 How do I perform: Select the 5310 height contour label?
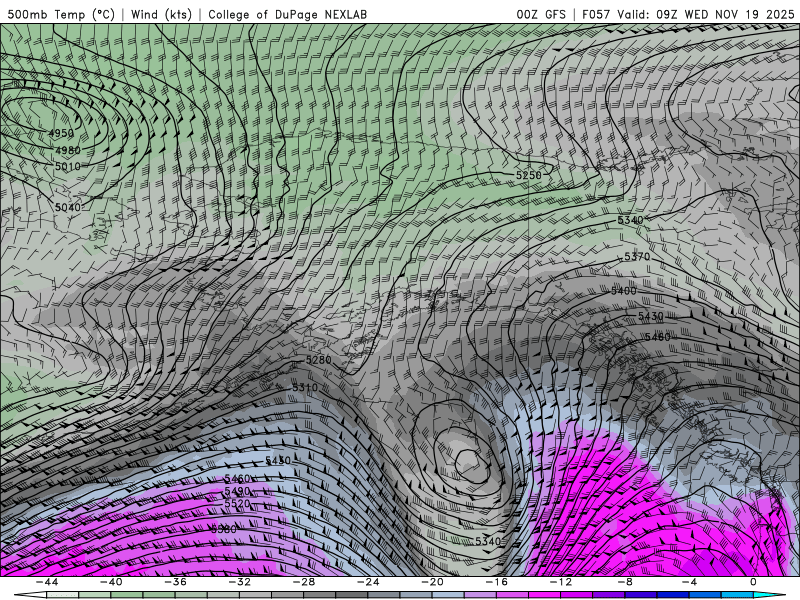click(305, 388)
